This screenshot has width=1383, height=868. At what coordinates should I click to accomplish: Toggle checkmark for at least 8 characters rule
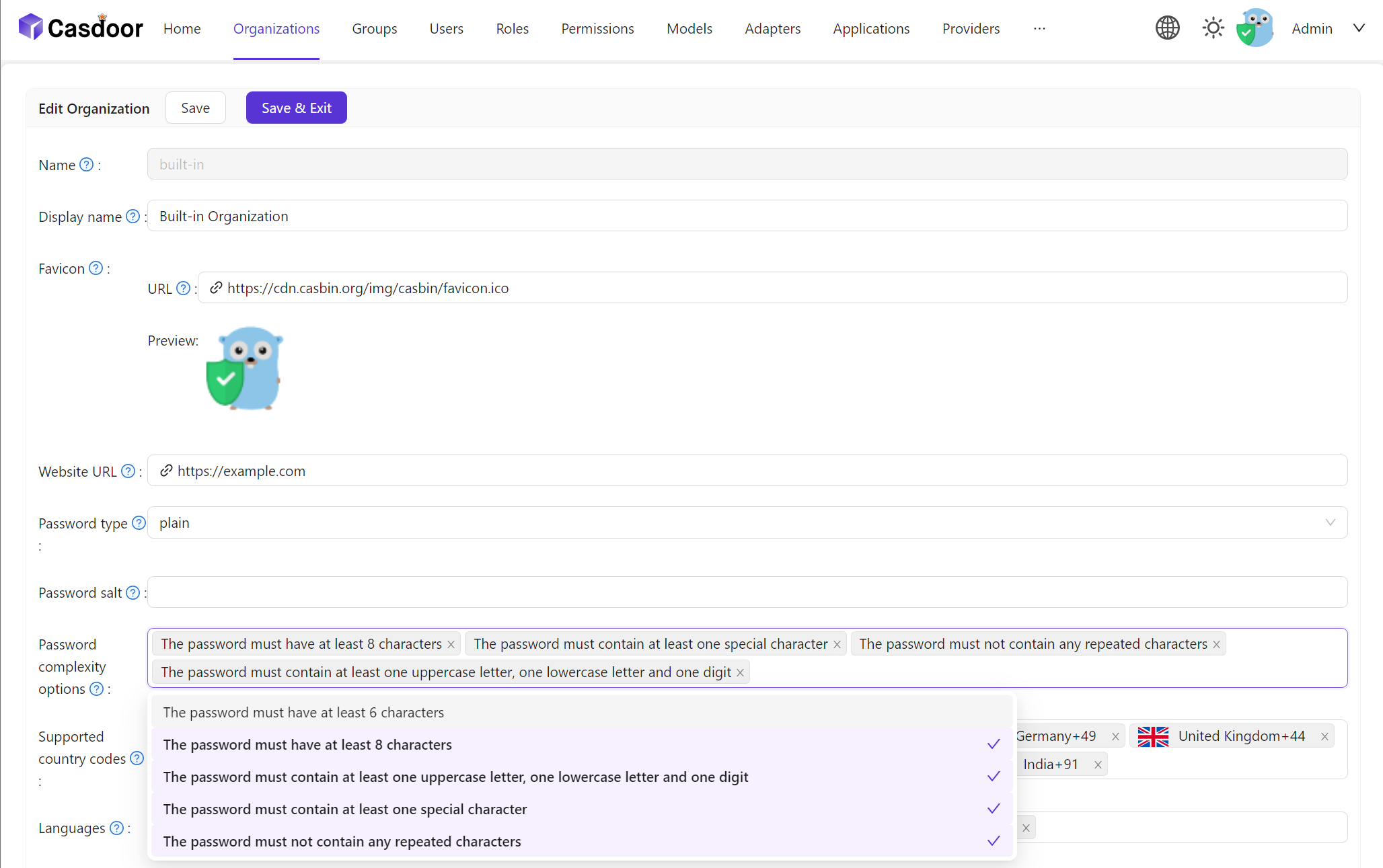(993, 744)
